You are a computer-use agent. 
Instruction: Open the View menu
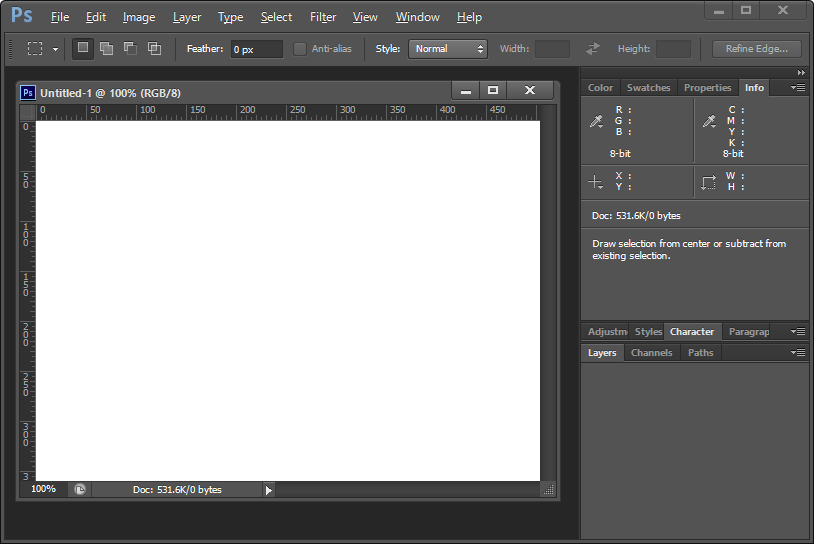point(365,17)
